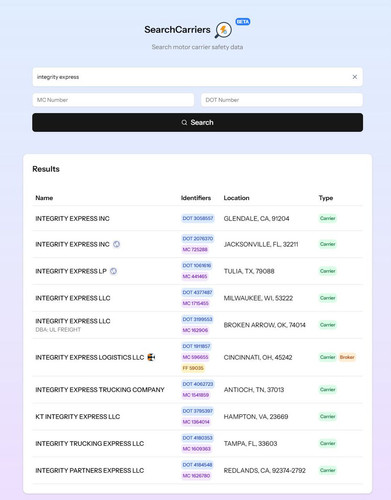Click the MC 725288 badge in Jacksonville row
Image resolution: width=391 pixels, height=500 pixels.
(195, 250)
